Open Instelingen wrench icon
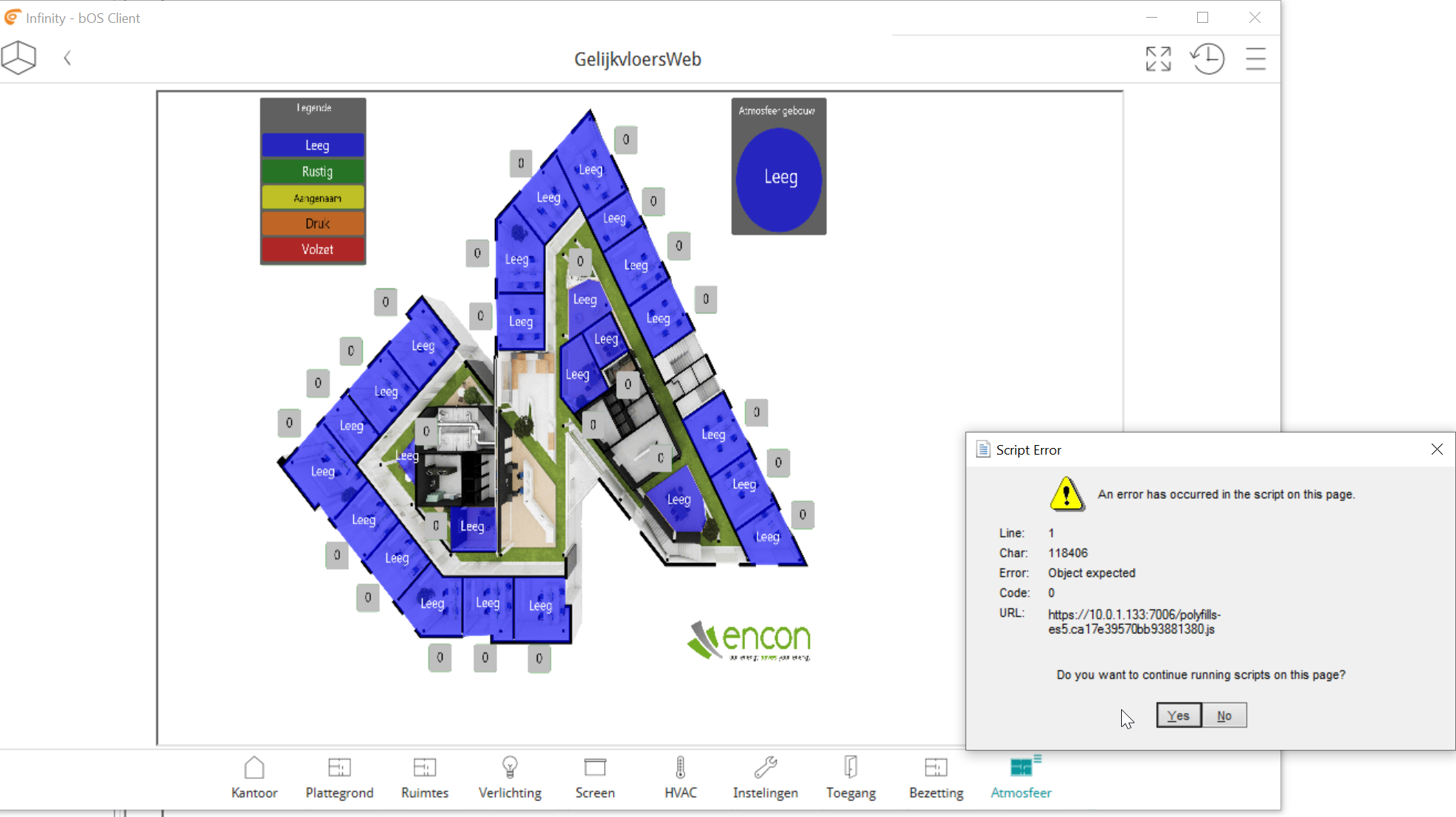The height and width of the screenshot is (817, 1456). (x=766, y=777)
